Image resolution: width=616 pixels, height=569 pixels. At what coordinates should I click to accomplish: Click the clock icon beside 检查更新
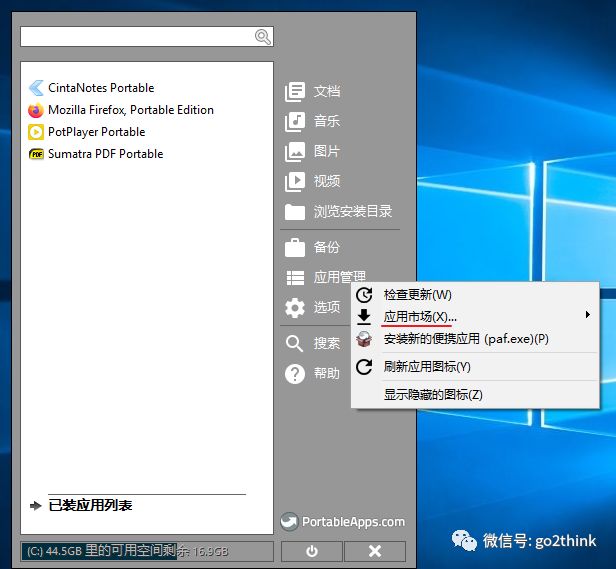pyautogui.click(x=364, y=295)
